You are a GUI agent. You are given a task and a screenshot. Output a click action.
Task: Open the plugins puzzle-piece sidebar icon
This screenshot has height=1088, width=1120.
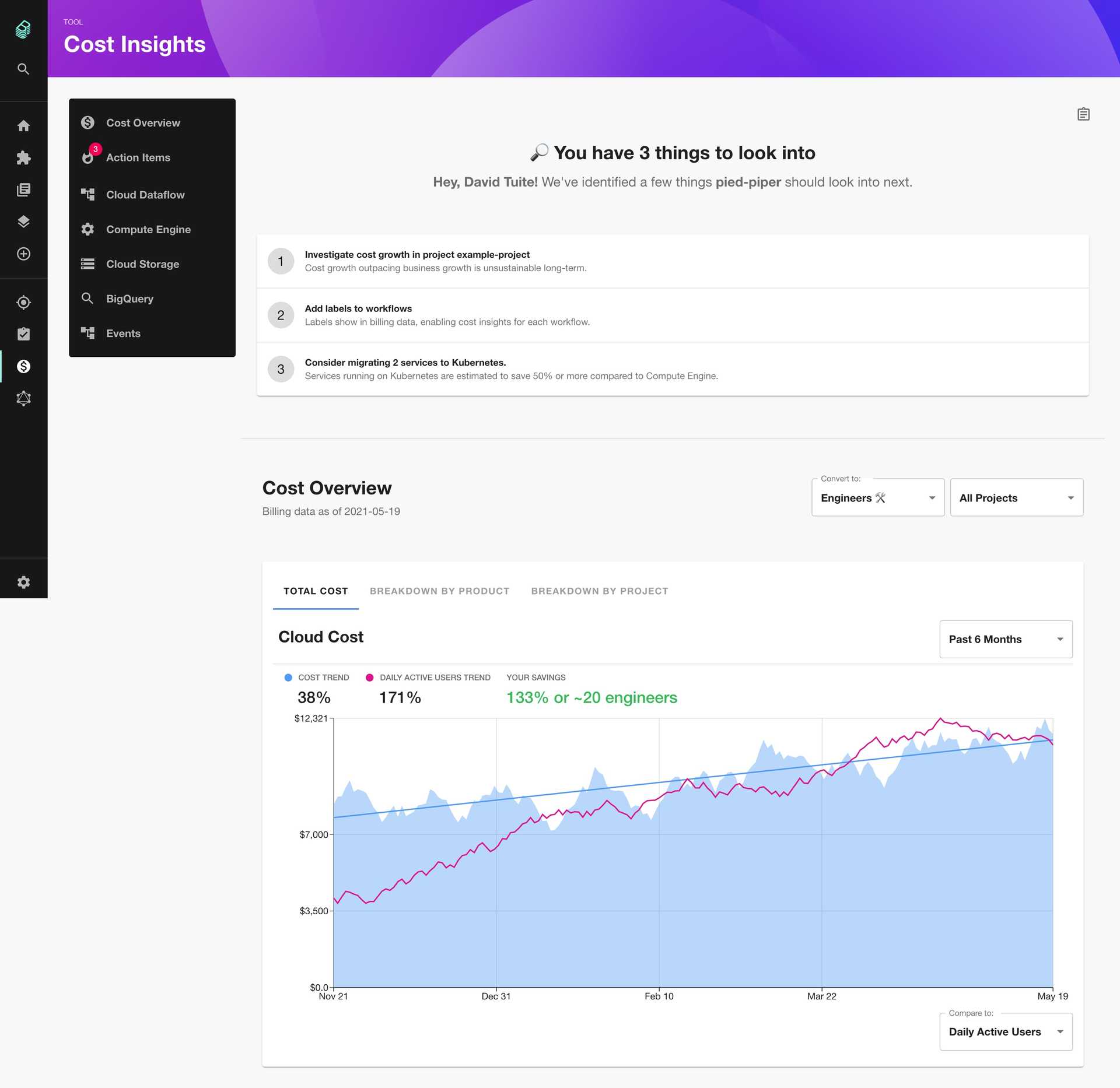pyautogui.click(x=23, y=157)
